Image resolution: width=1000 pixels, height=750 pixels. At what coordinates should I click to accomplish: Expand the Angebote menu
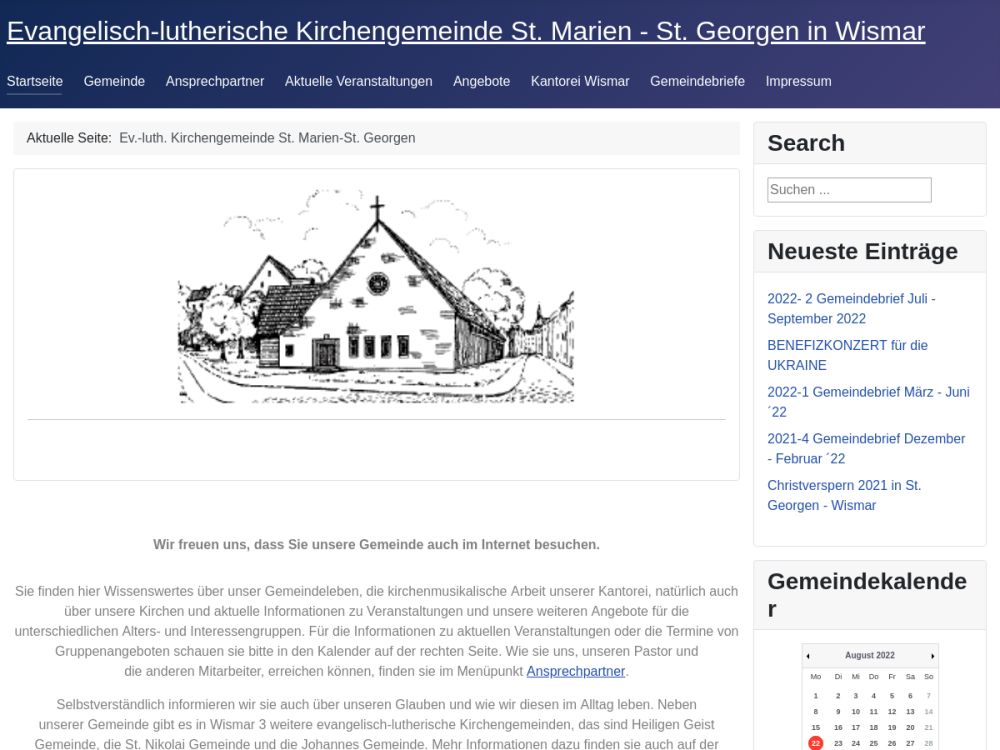click(481, 81)
